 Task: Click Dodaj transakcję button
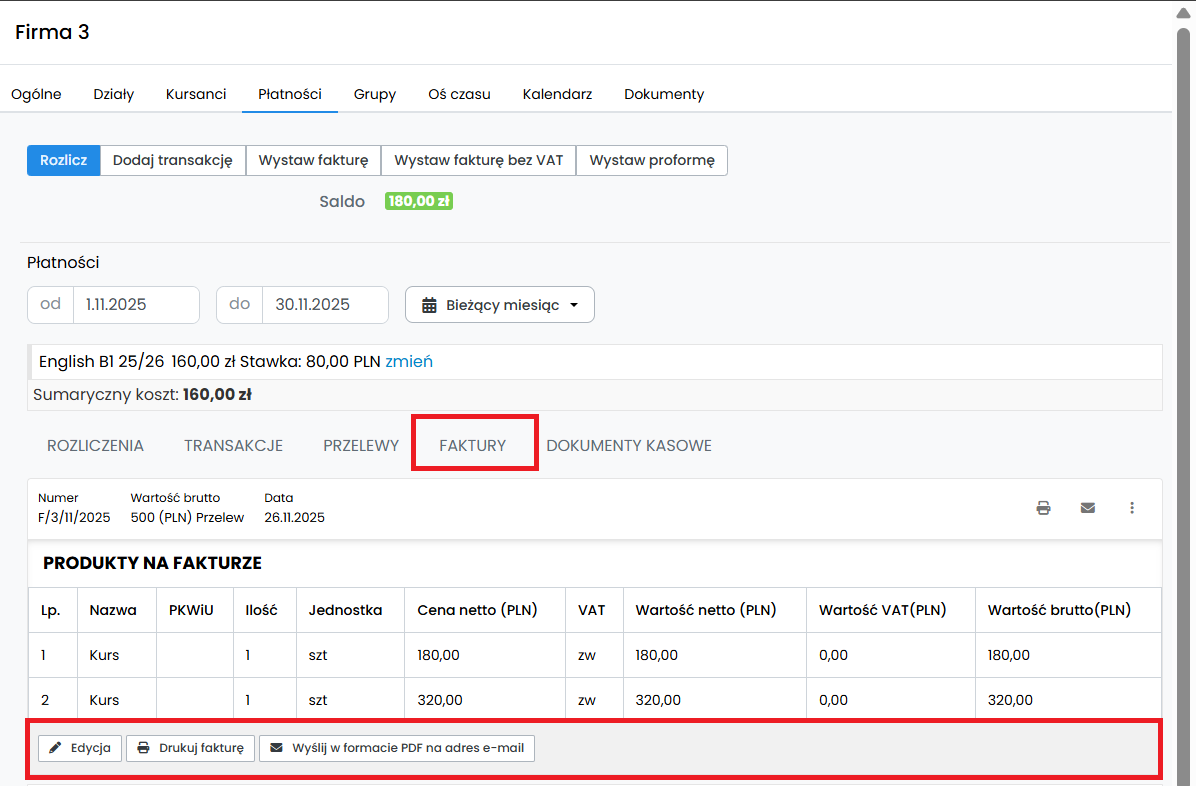(x=173, y=160)
